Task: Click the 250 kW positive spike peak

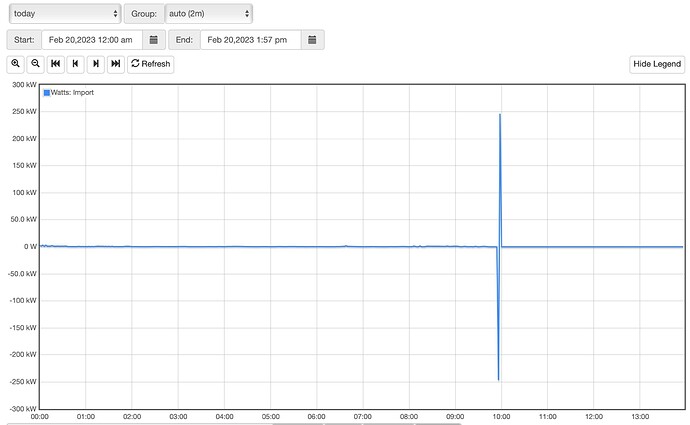Action: point(500,114)
